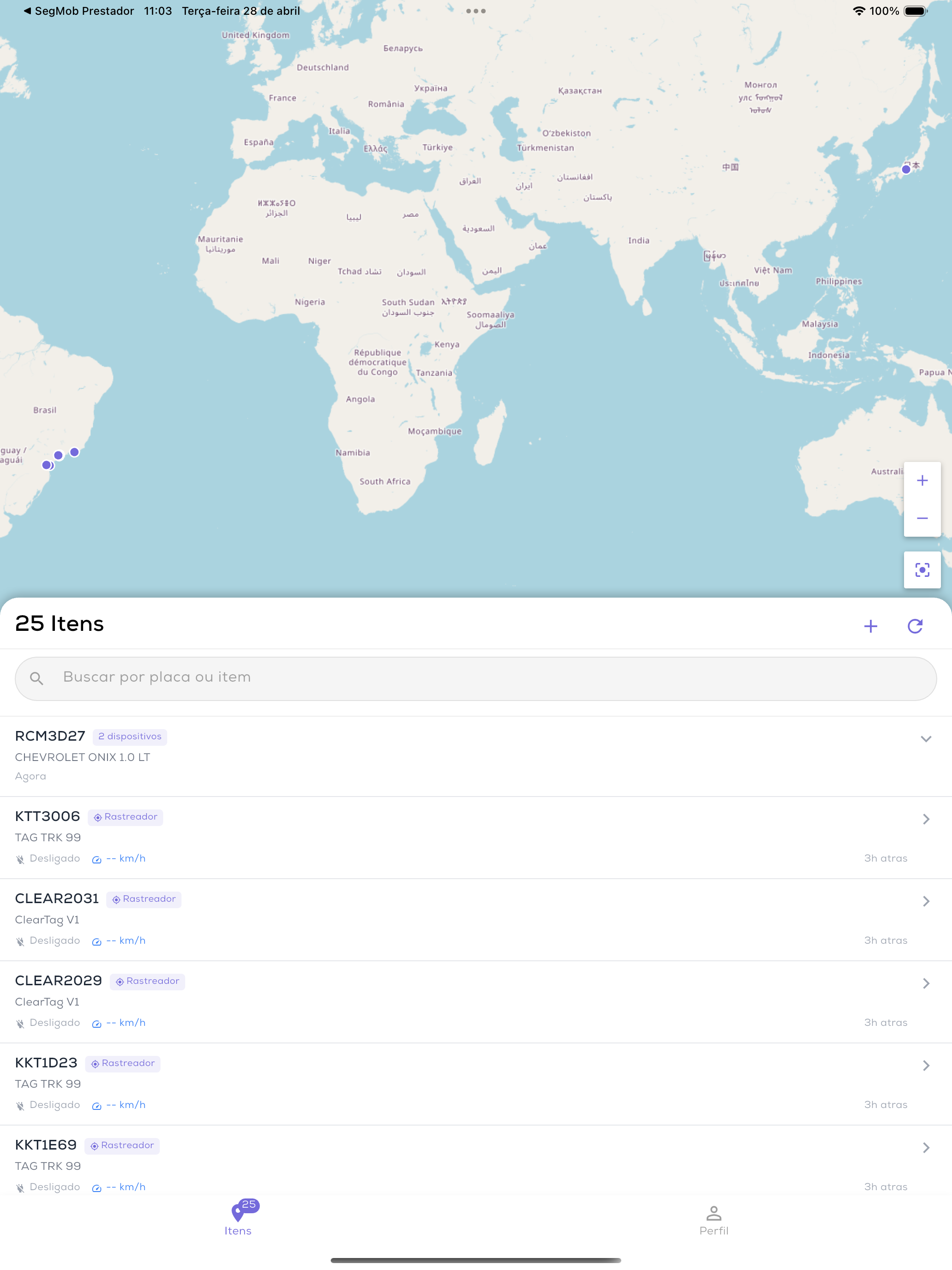The height and width of the screenshot is (1270, 952).
Task: Tap the search magnifier icon
Action: pyautogui.click(x=37, y=679)
